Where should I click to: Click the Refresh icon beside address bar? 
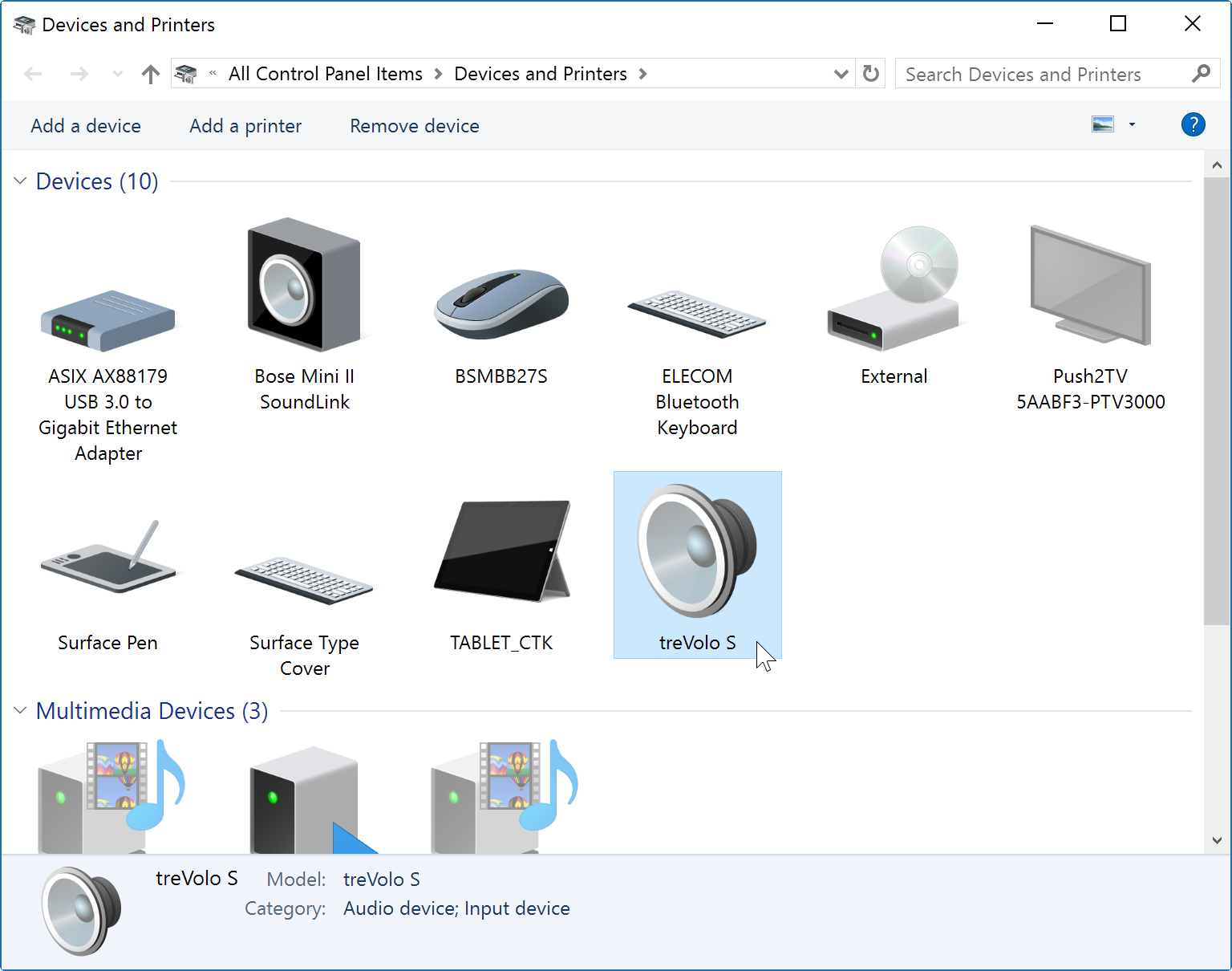pos(871,74)
